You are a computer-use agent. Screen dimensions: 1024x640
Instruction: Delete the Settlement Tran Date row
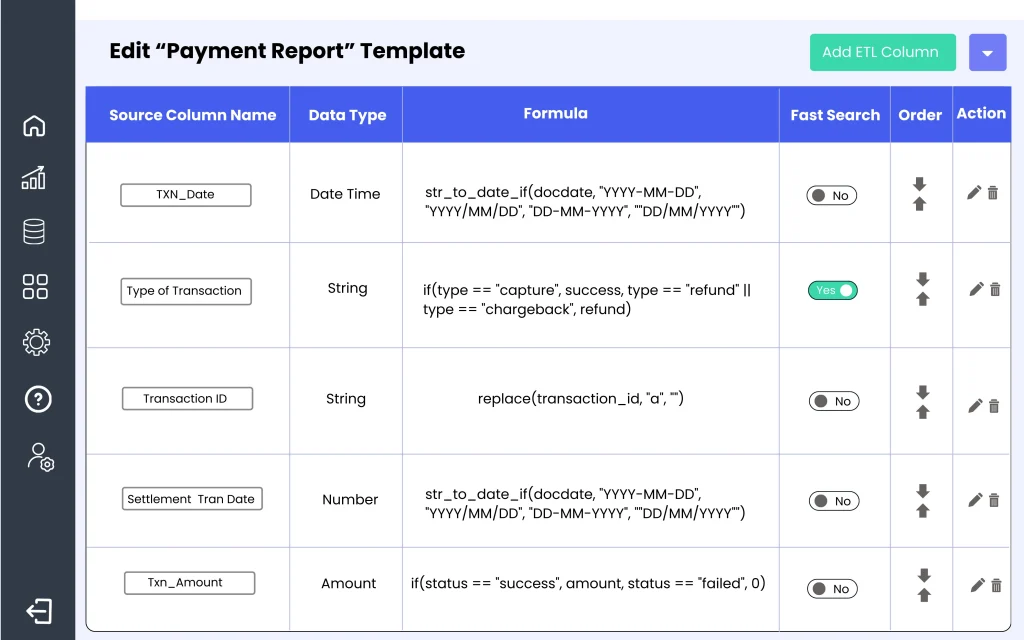[x=994, y=500]
